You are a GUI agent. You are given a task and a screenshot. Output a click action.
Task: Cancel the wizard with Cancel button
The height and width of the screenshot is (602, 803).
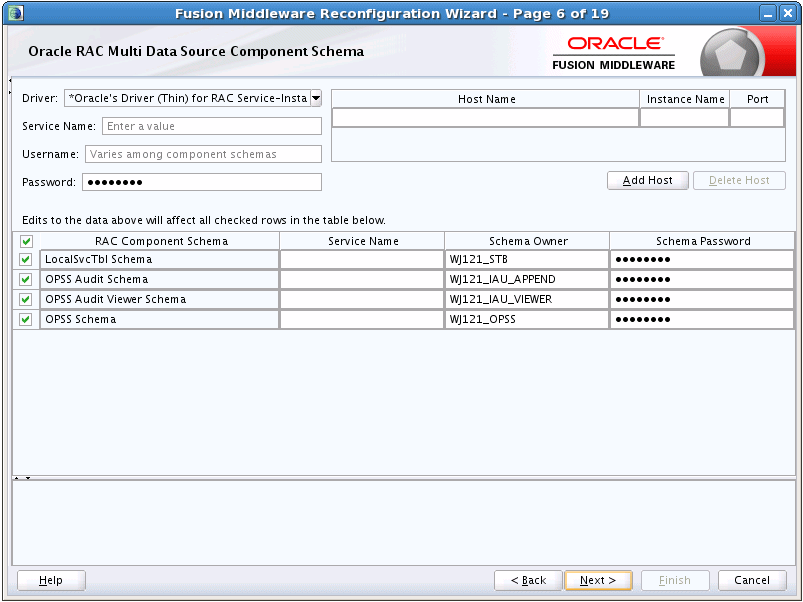(752, 580)
